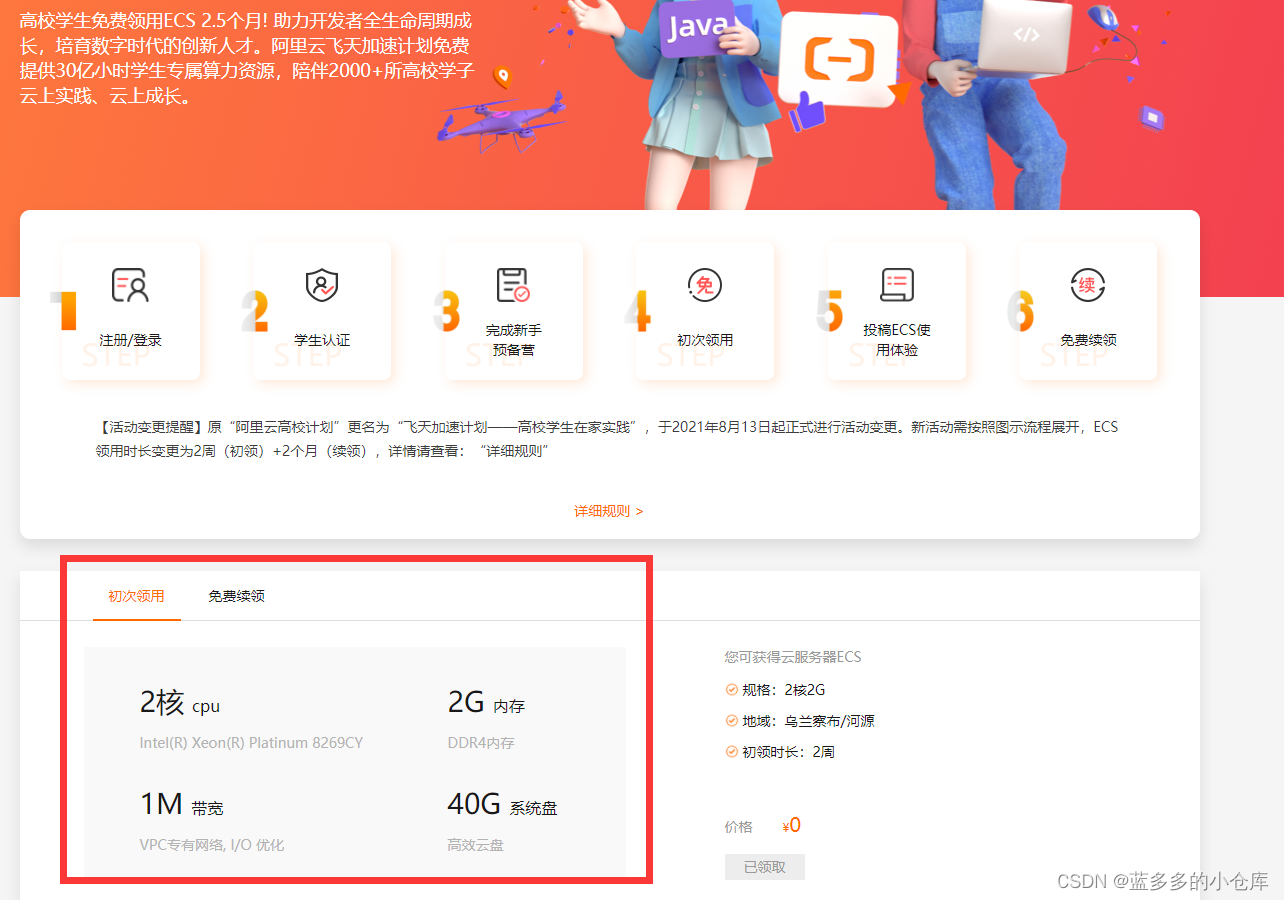This screenshot has width=1284, height=900.
Task: Click the ¥0 price value
Action: pyautogui.click(x=792, y=826)
